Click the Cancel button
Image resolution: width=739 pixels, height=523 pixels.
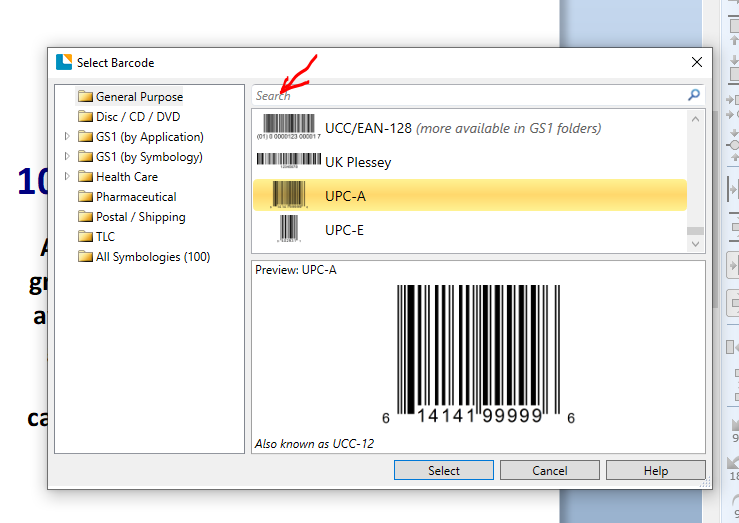(x=549, y=470)
